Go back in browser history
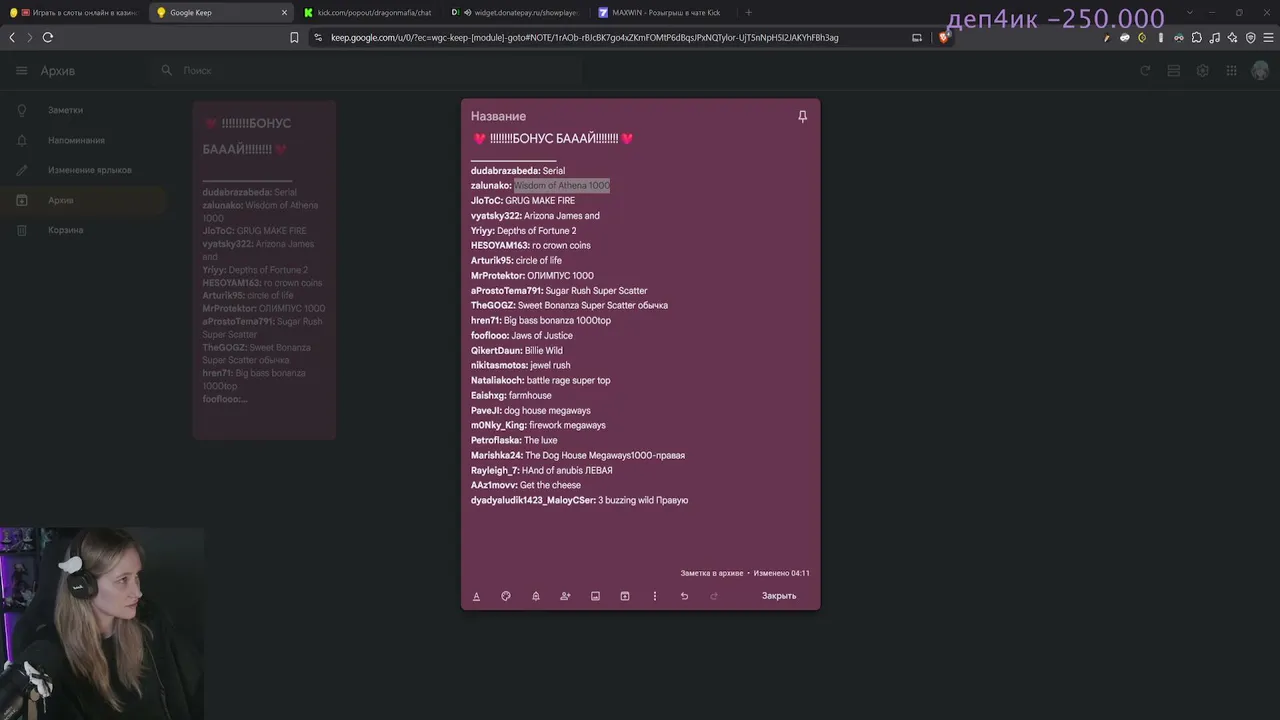Image resolution: width=1280 pixels, height=720 pixels. (x=12, y=38)
